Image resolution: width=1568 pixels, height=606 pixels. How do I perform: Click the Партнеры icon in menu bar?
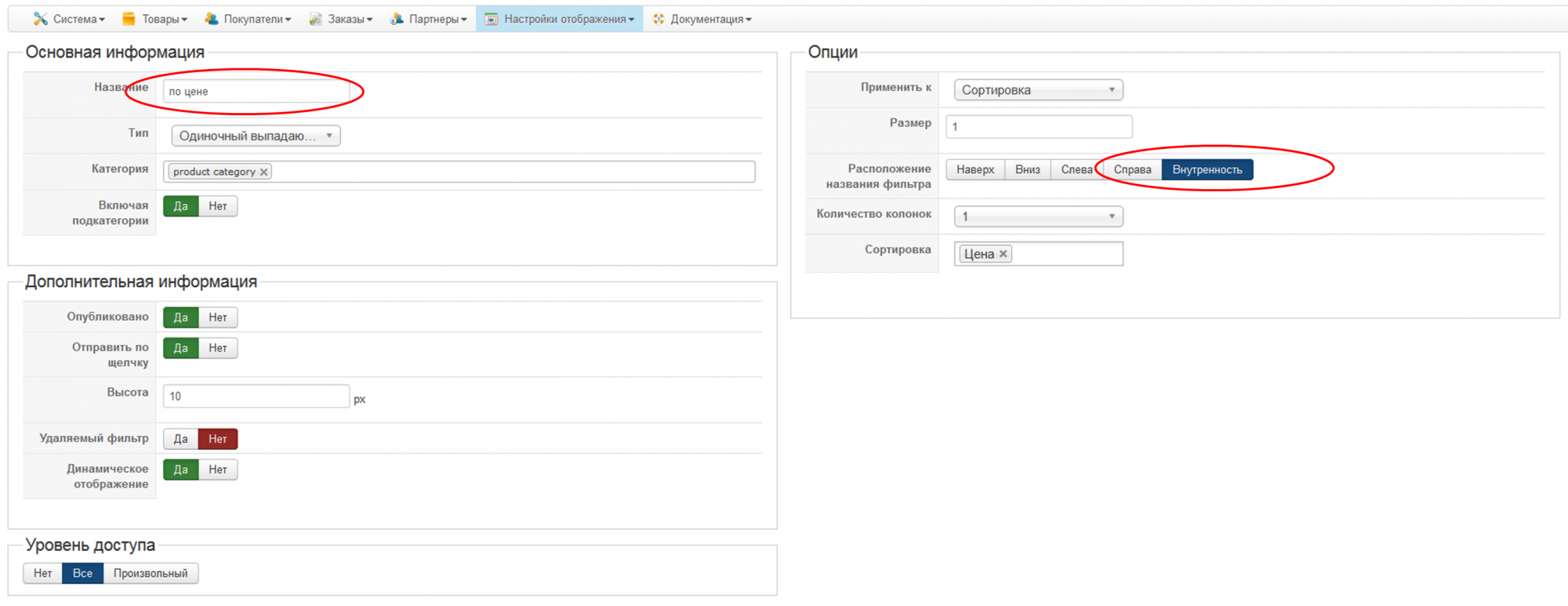pos(397,19)
